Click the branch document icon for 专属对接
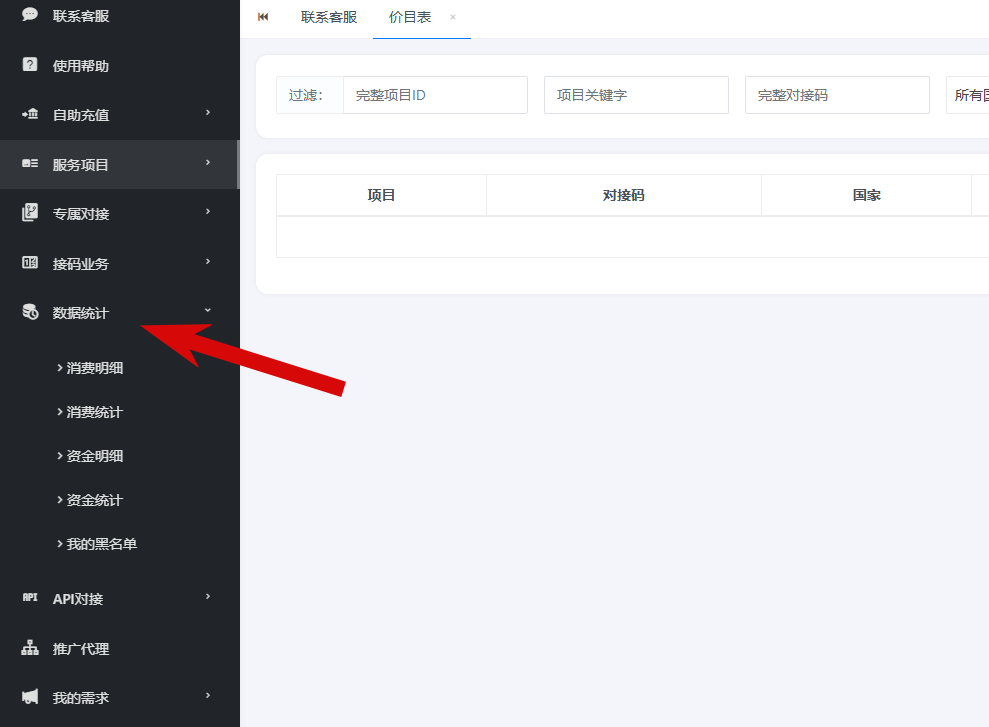 coord(30,212)
